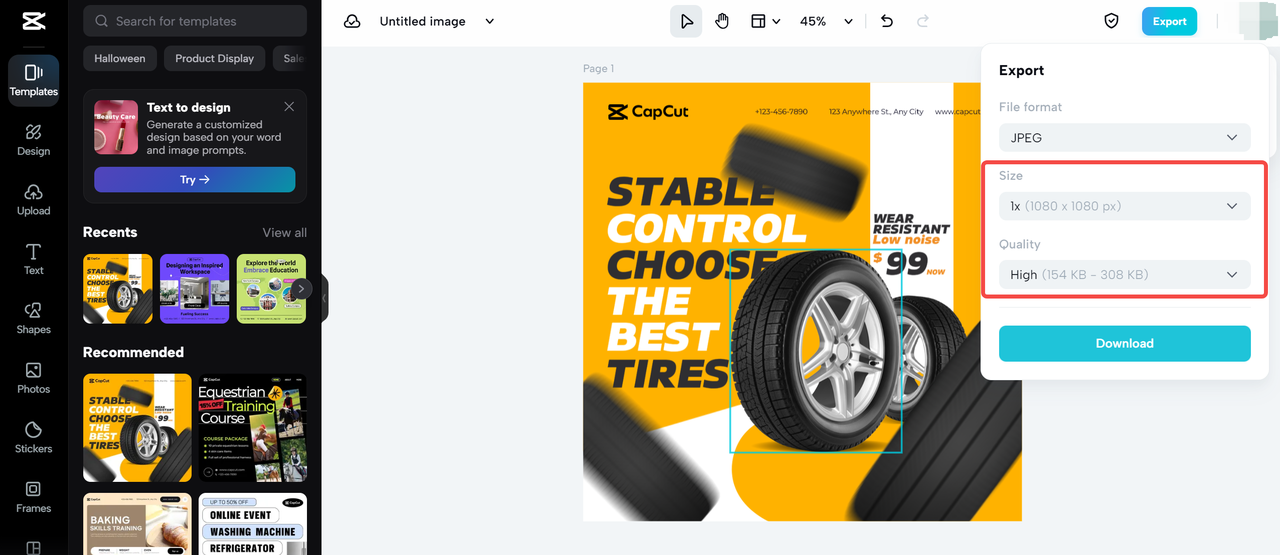Image resolution: width=1280 pixels, height=555 pixels.
Task: Open the Text sidebar tab
Action: coord(33,259)
